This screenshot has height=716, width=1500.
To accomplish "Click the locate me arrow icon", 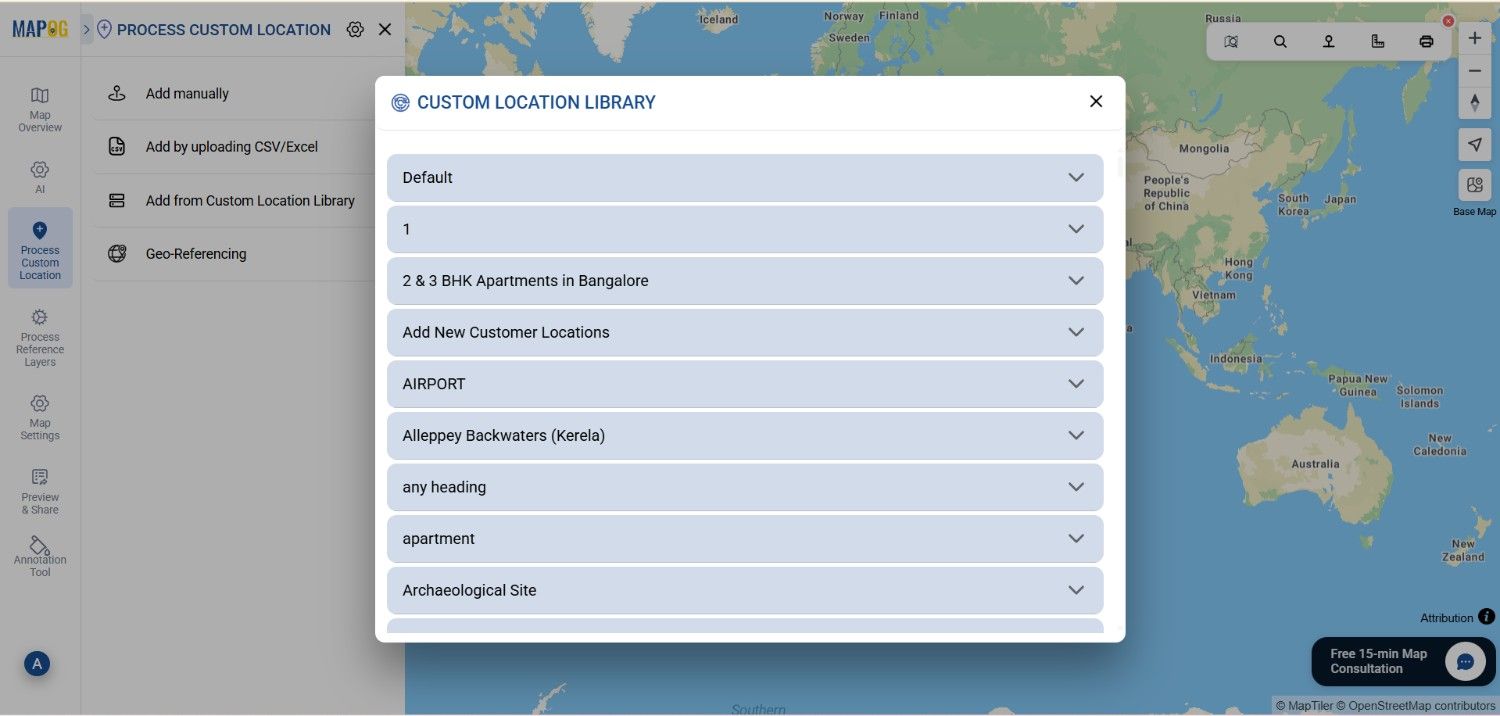I will [x=1474, y=144].
